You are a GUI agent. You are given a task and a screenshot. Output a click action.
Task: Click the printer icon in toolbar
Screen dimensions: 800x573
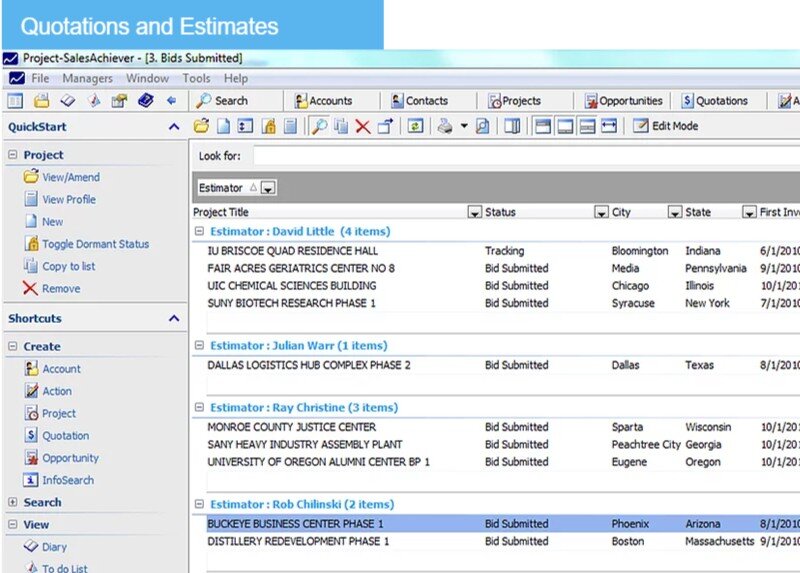pyautogui.click(x=444, y=127)
